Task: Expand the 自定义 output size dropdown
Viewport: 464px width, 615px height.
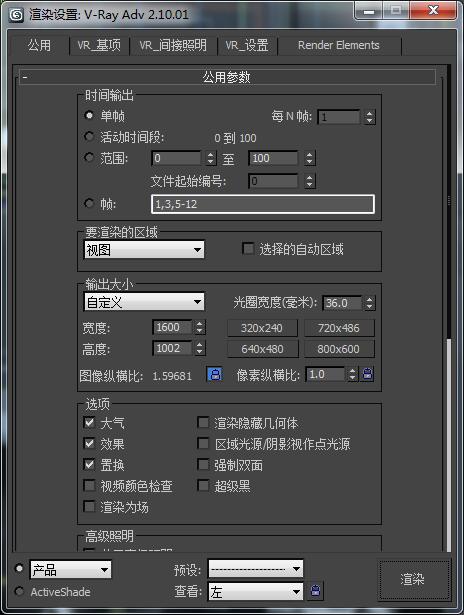Action: 144,302
